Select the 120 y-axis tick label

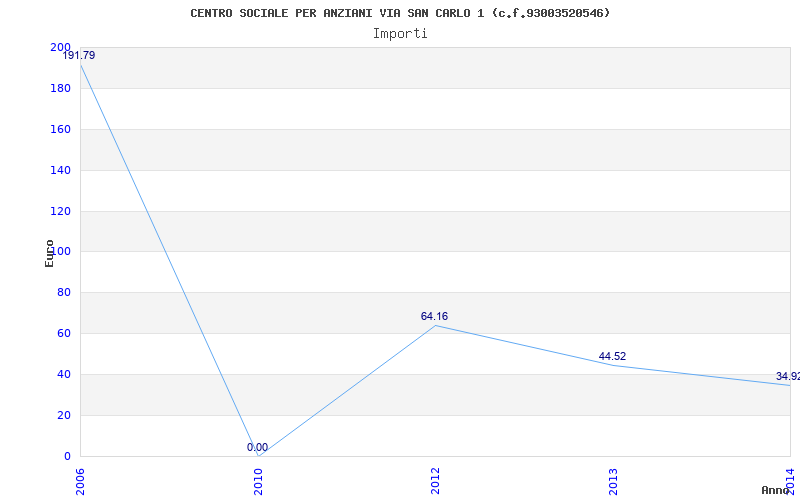[60, 211]
